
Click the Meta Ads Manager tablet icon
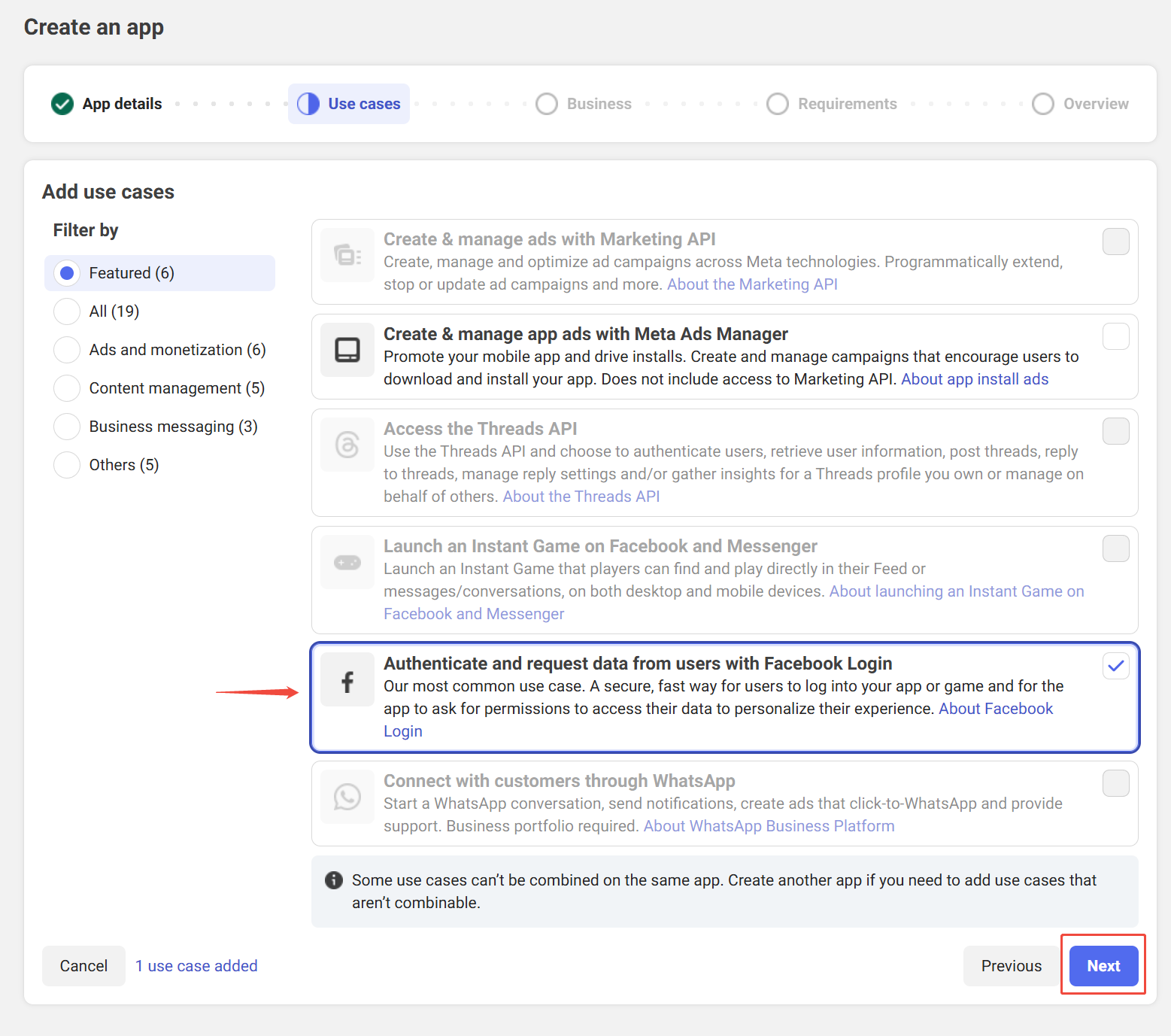(347, 350)
